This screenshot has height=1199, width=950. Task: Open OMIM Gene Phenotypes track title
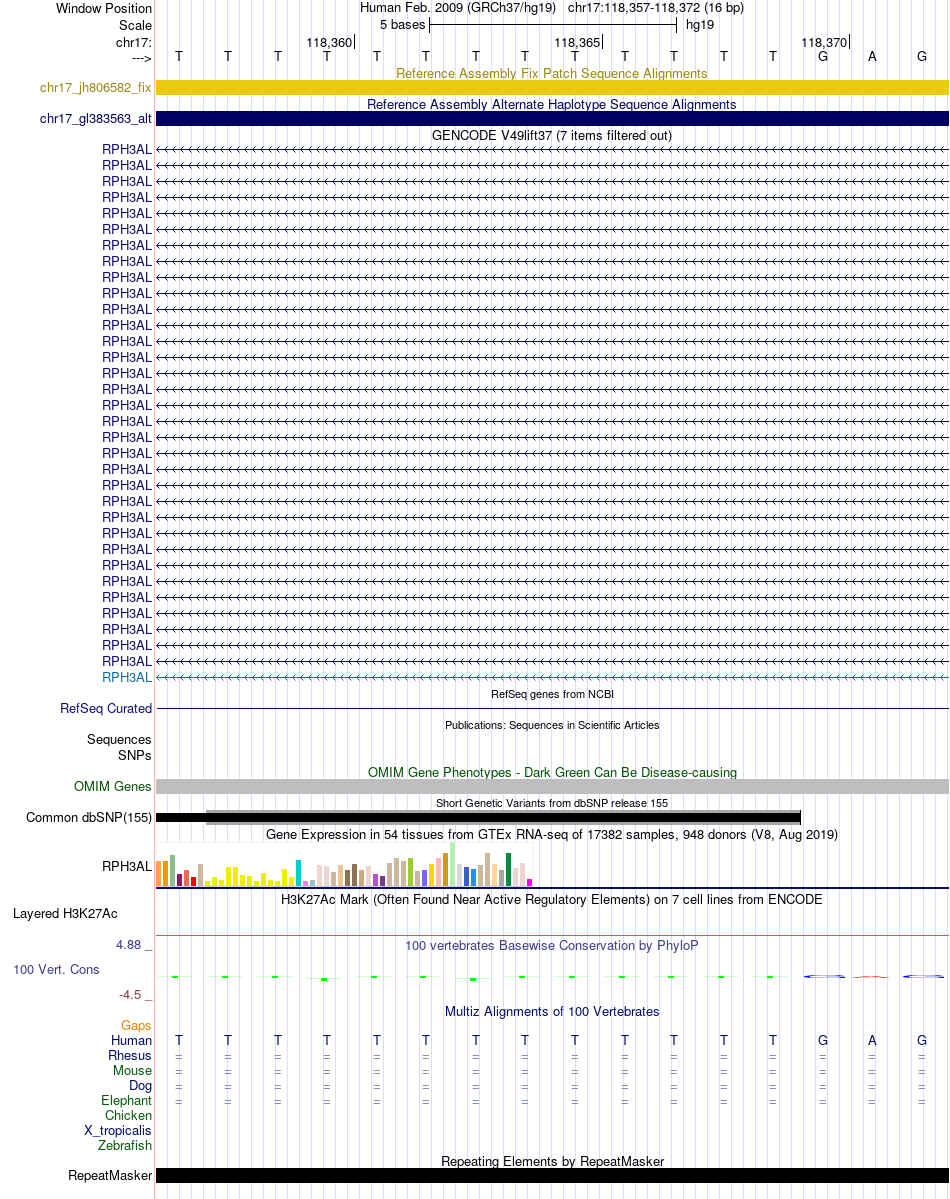coord(551,772)
